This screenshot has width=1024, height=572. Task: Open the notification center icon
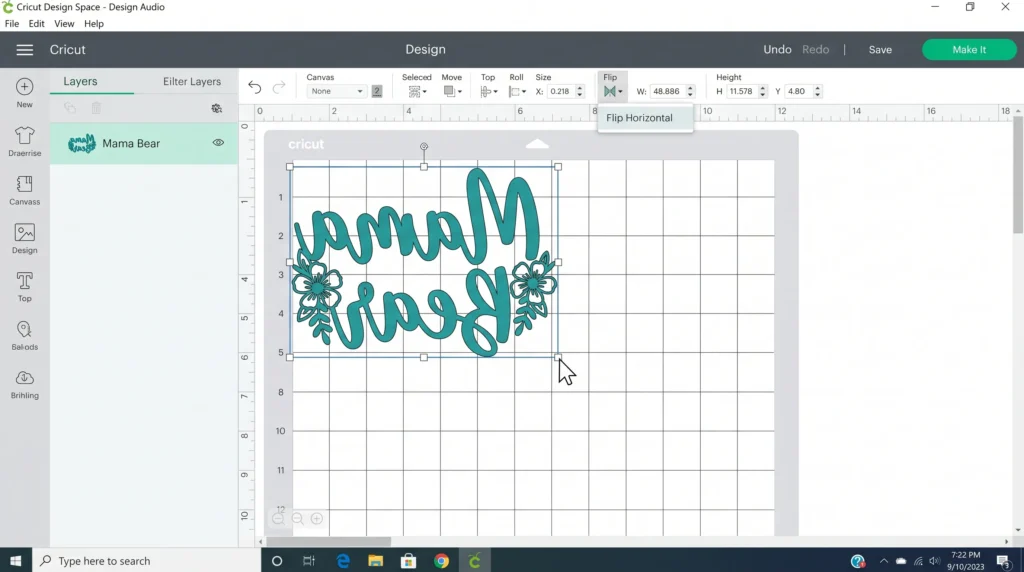point(1004,561)
